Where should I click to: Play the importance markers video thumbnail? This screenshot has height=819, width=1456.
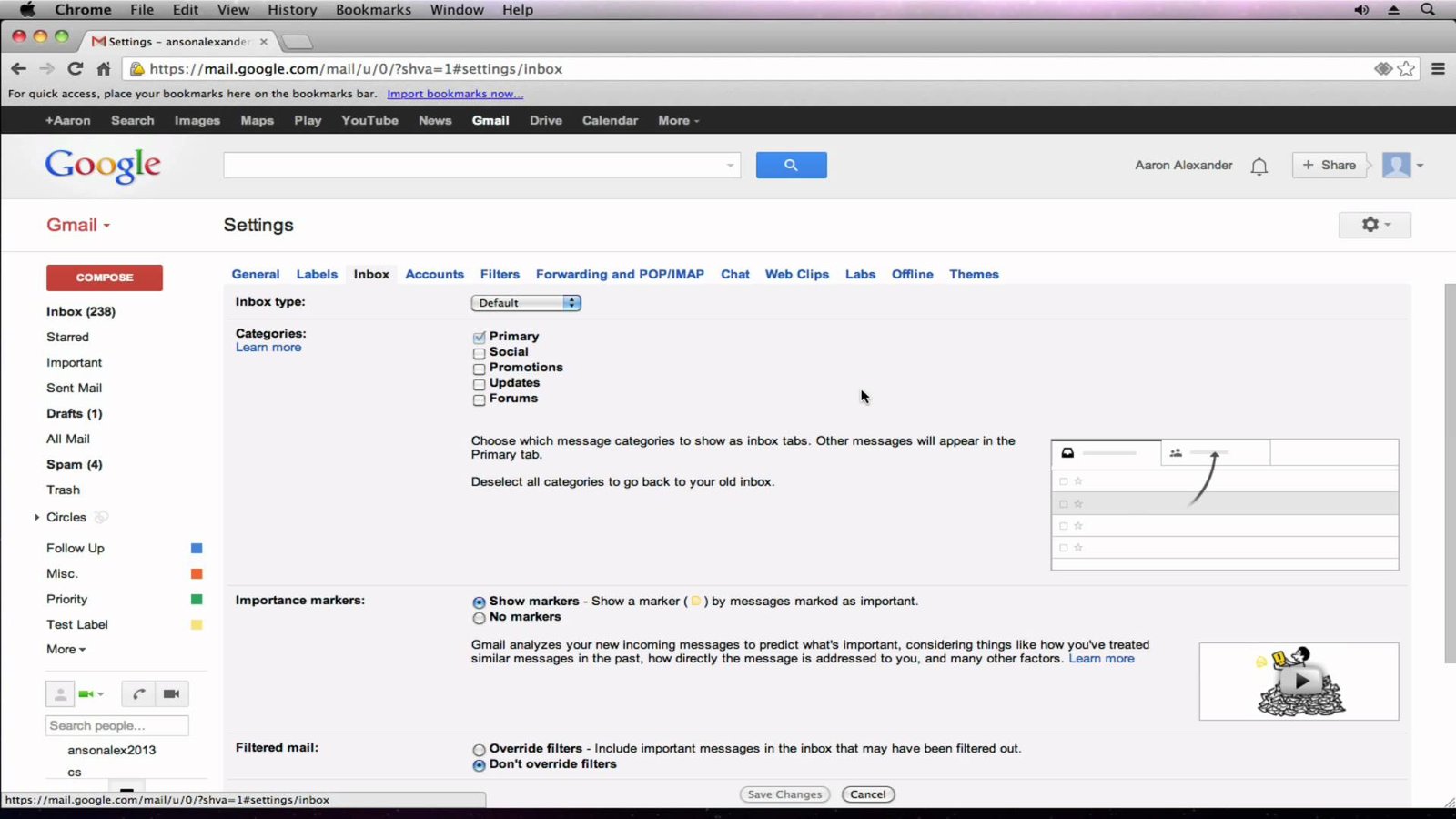click(x=1299, y=682)
